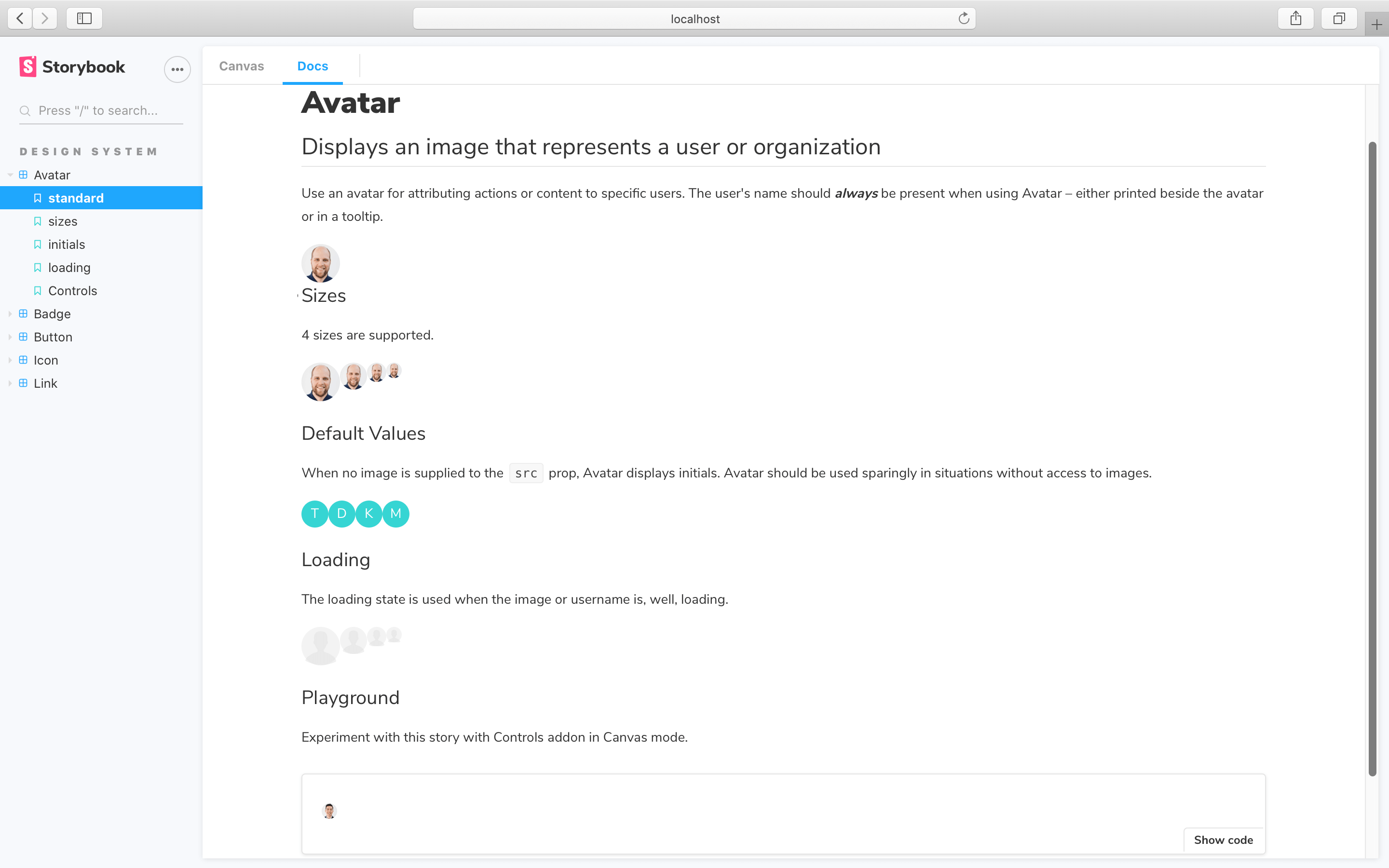Expand the Link component
The height and width of the screenshot is (868, 1389).
click(x=10, y=383)
